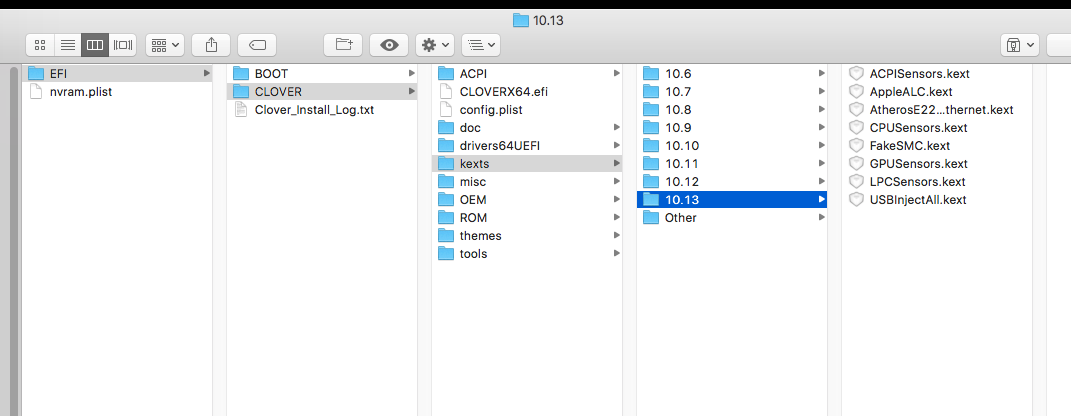Click the config.plist document icon
This screenshot has width=1071, height=416.
(445, 109)
